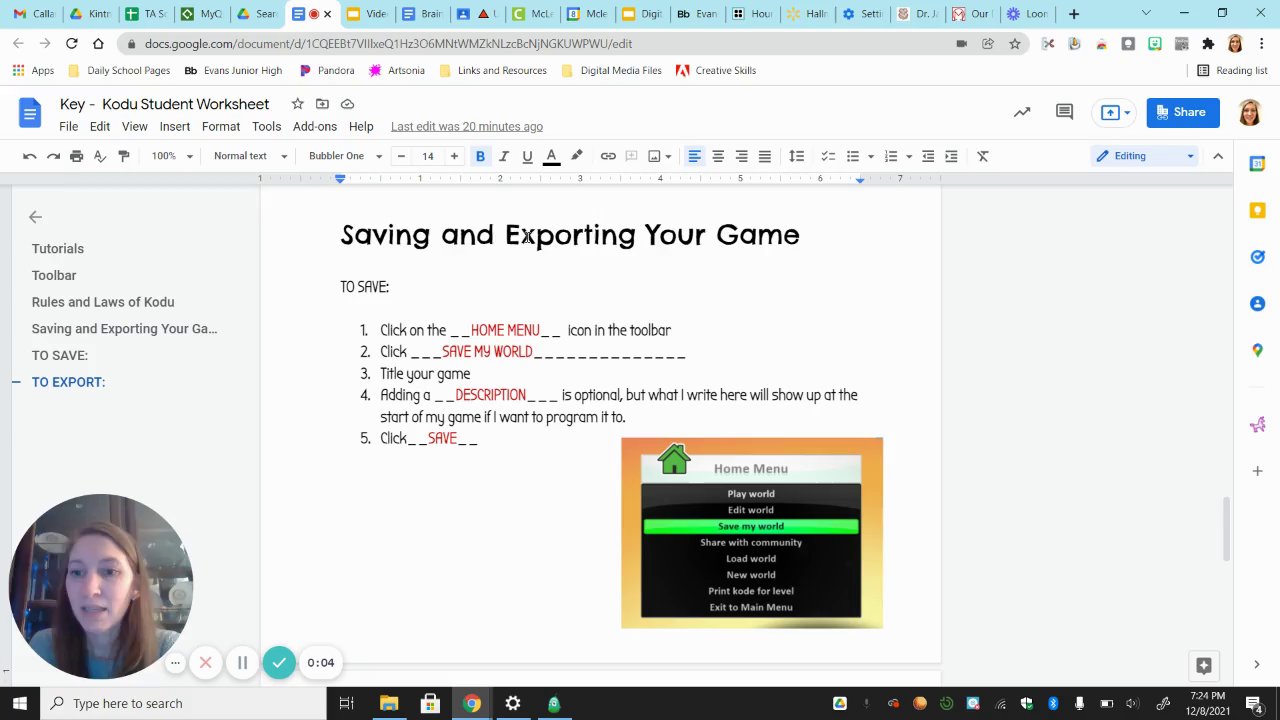Set center text alignment
This screenshot has width=1280, height=720.
718,156
